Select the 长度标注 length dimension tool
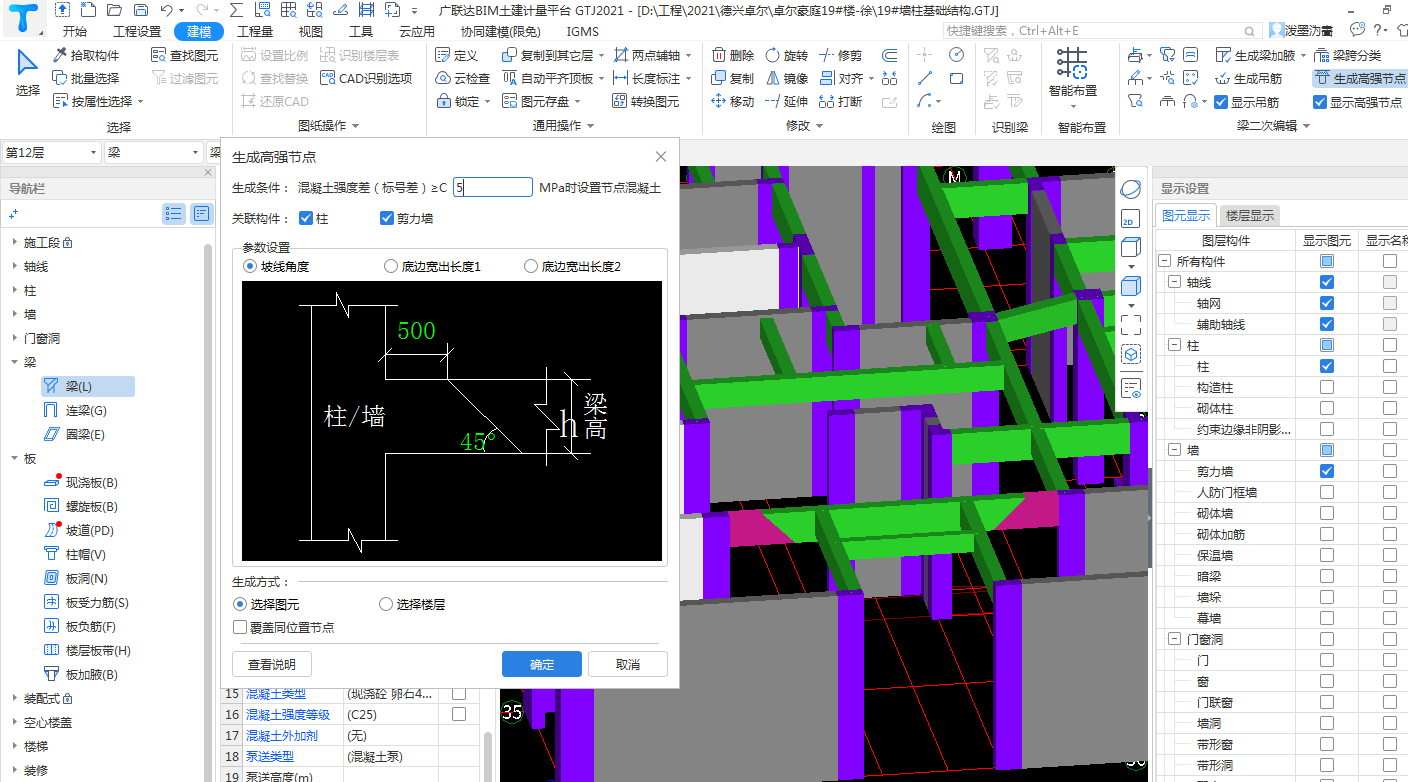This screenshot has height=782, width=1408. (648, 78)
